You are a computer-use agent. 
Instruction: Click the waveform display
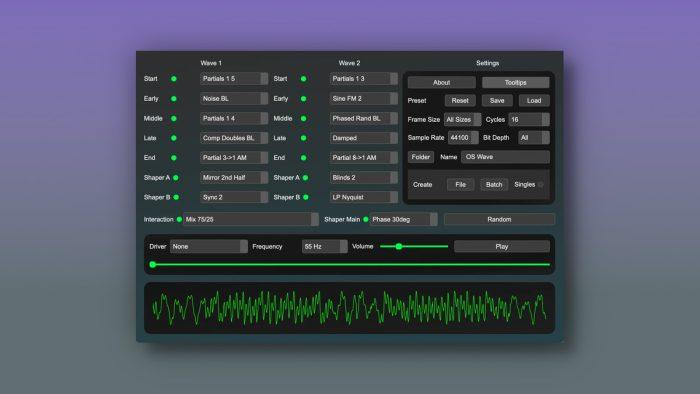(x=350, y=308)
